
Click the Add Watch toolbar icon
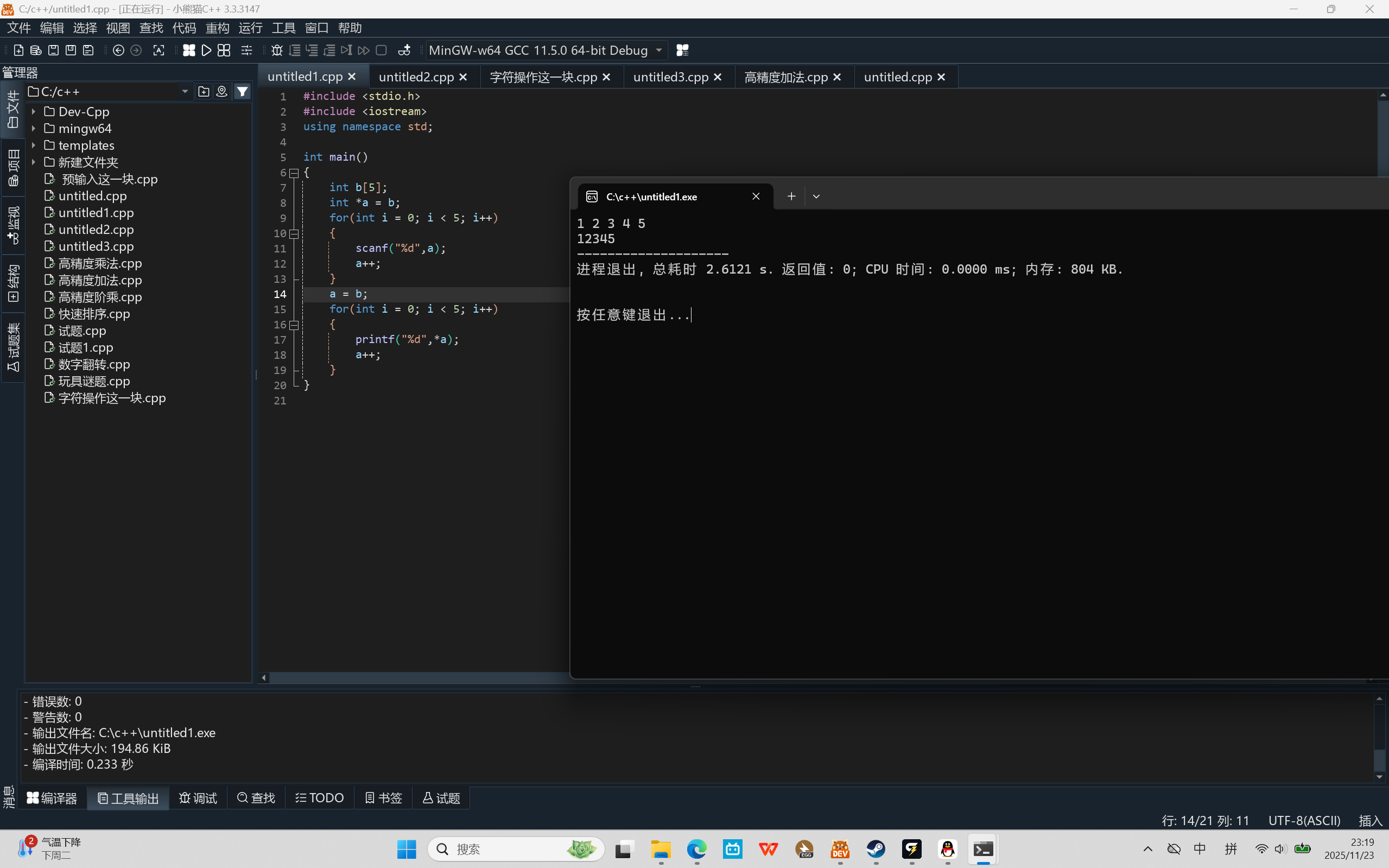[404, 50]
